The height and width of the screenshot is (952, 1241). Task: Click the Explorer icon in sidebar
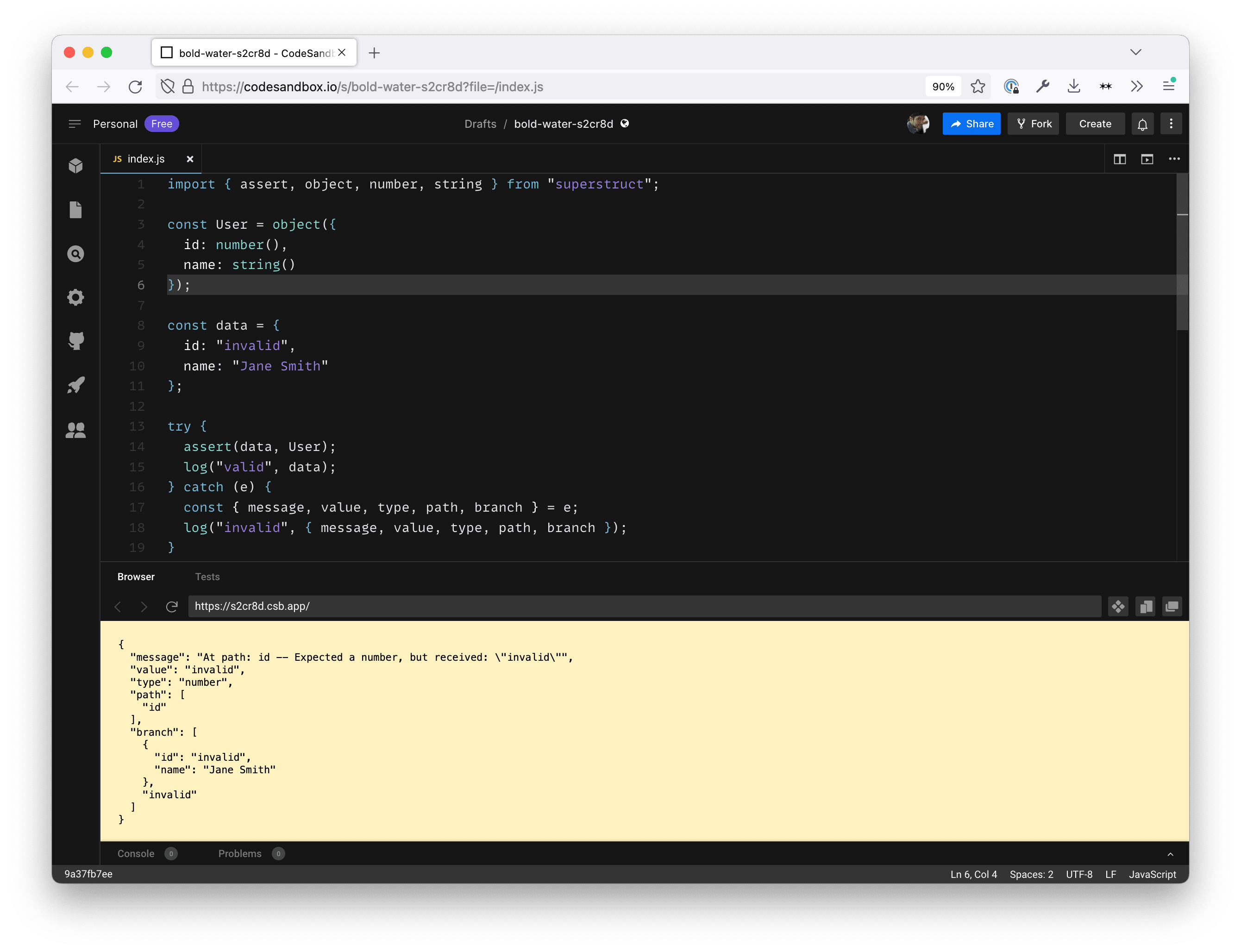[x=77, y=209]
